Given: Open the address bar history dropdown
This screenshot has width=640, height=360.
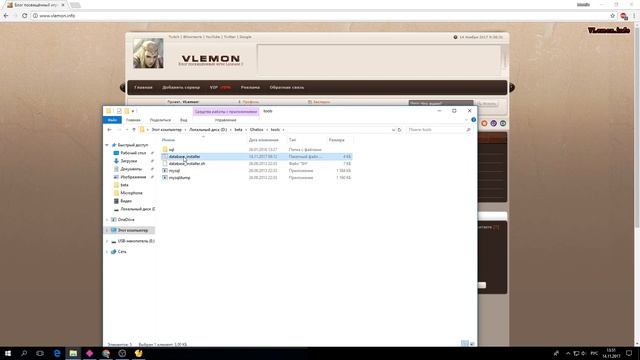Looking at the screenshot, I should tap(393, 130).
